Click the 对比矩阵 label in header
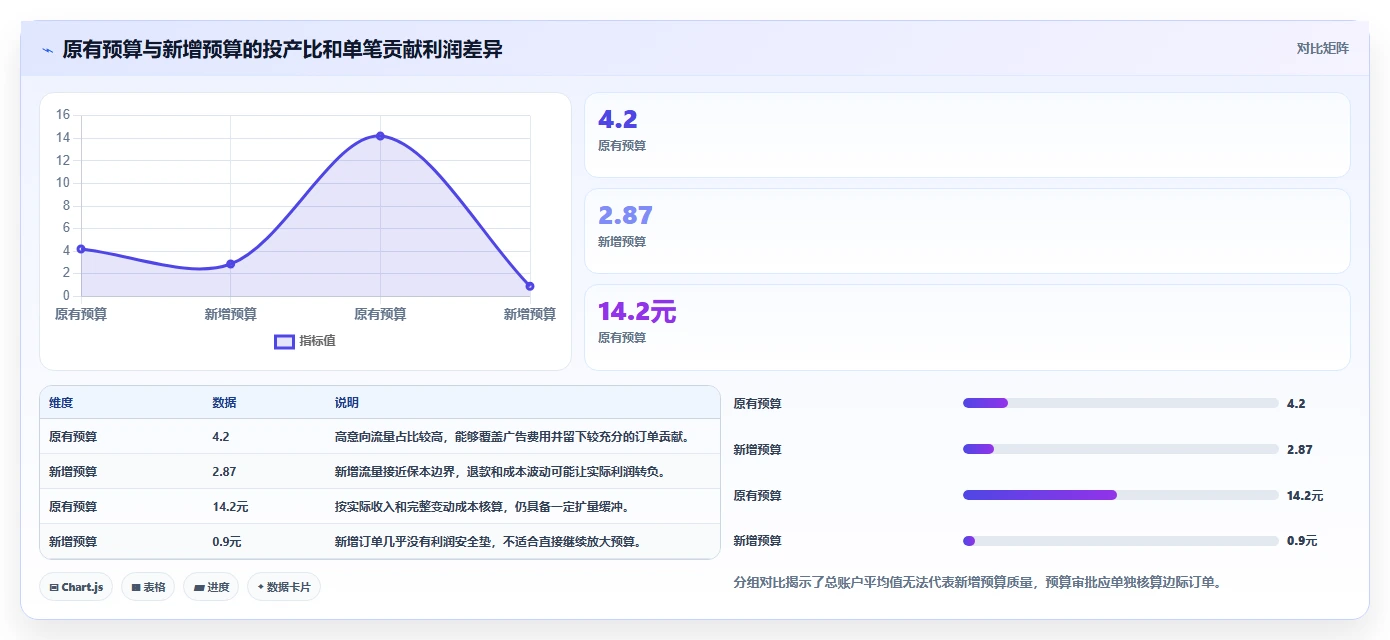 click(x=1322, y=48)
